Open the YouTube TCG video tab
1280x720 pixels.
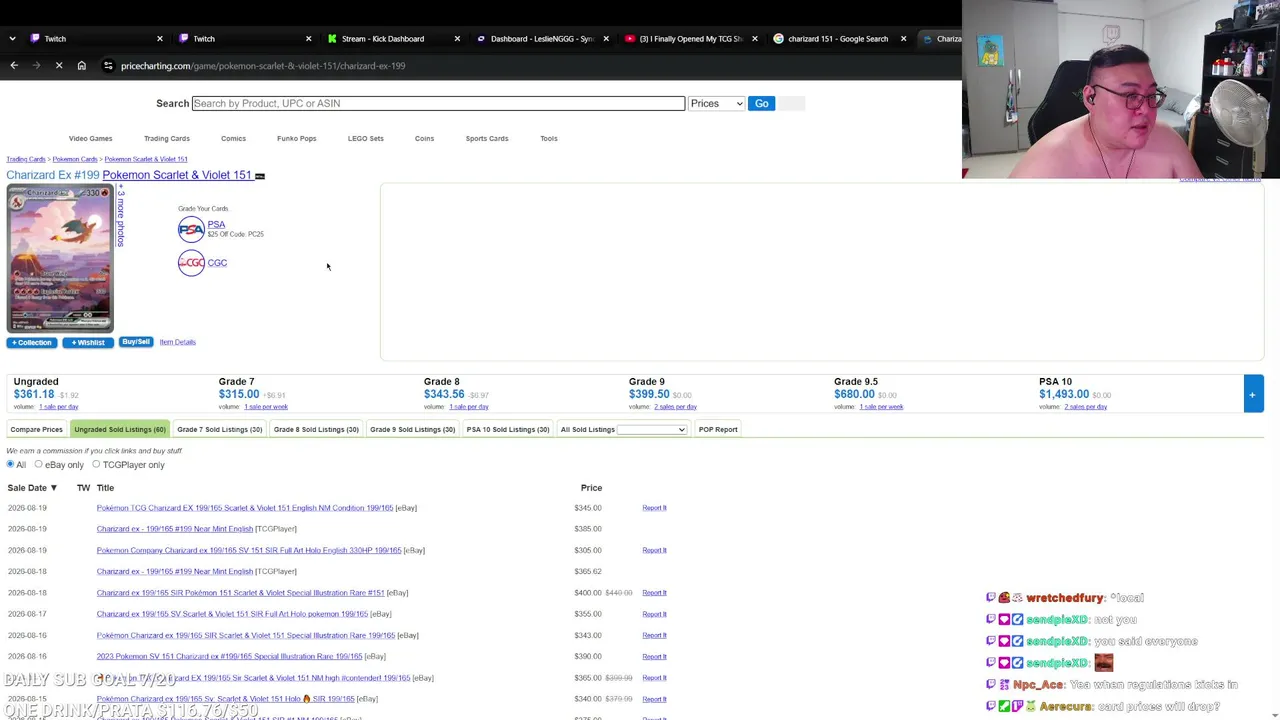pos(692,39)
